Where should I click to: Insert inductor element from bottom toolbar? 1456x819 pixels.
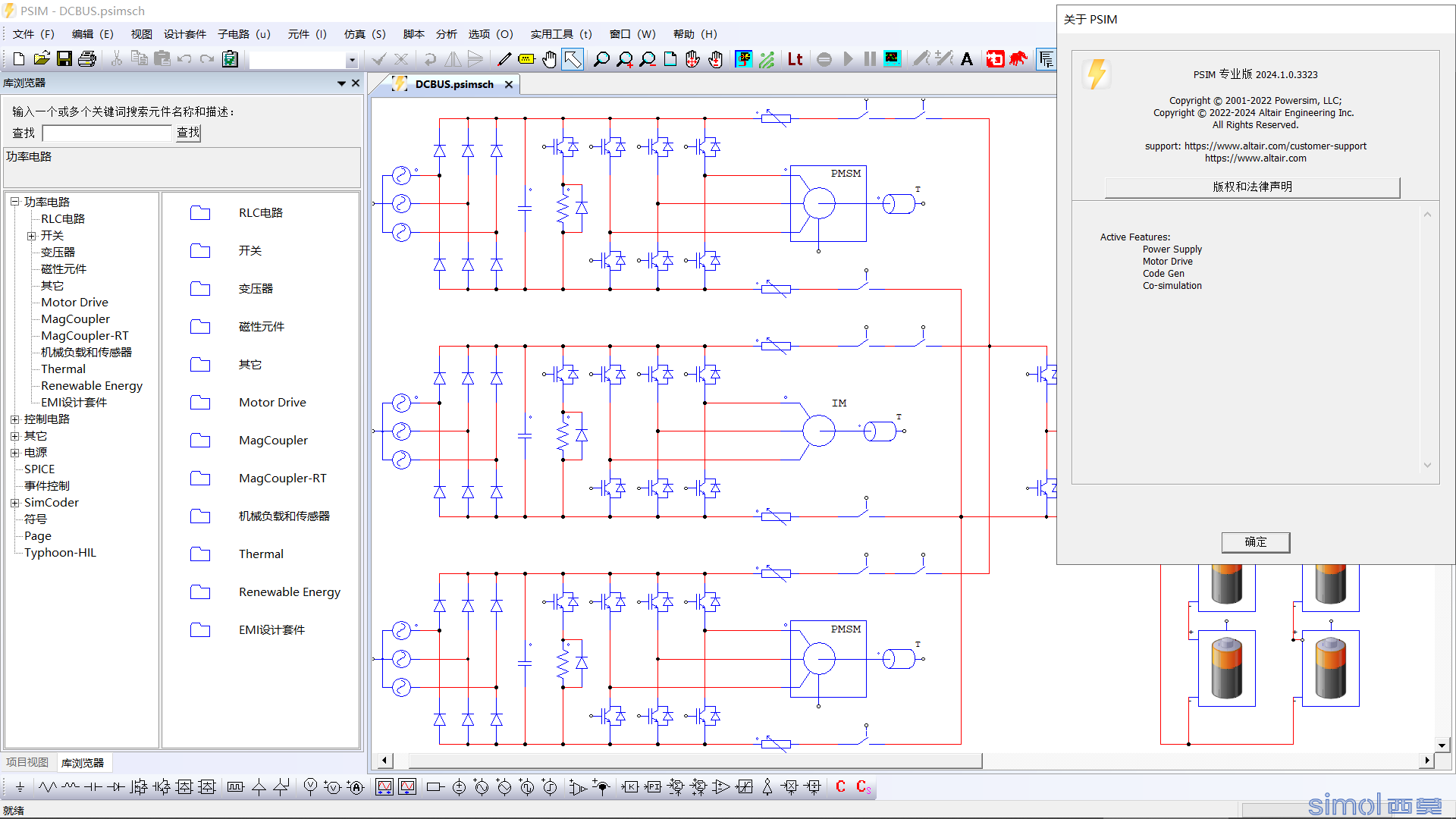(71, 787)
